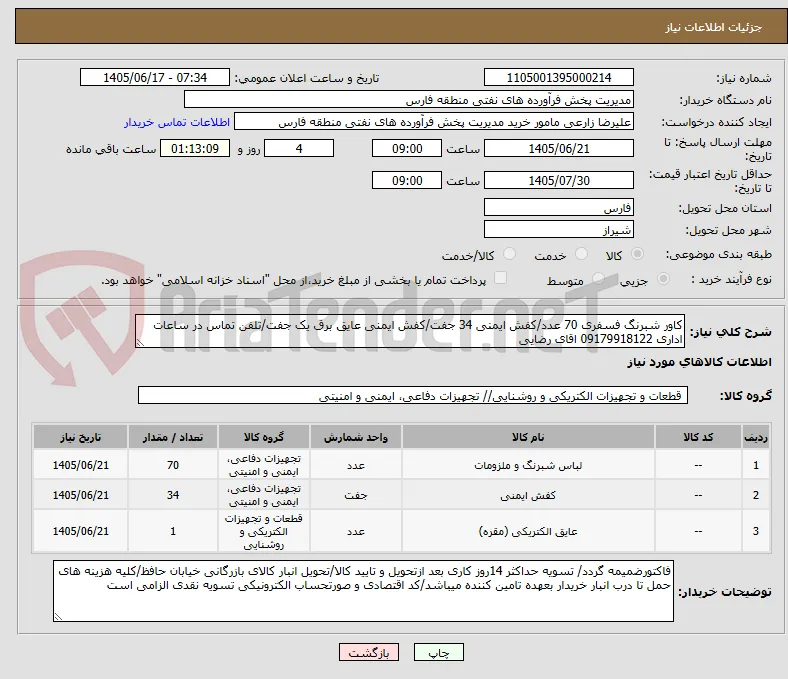Viewport: 788px width, 679px height.
Task: Click the عایق الکتریکی (مقره) cell
Action: point(528,531)
